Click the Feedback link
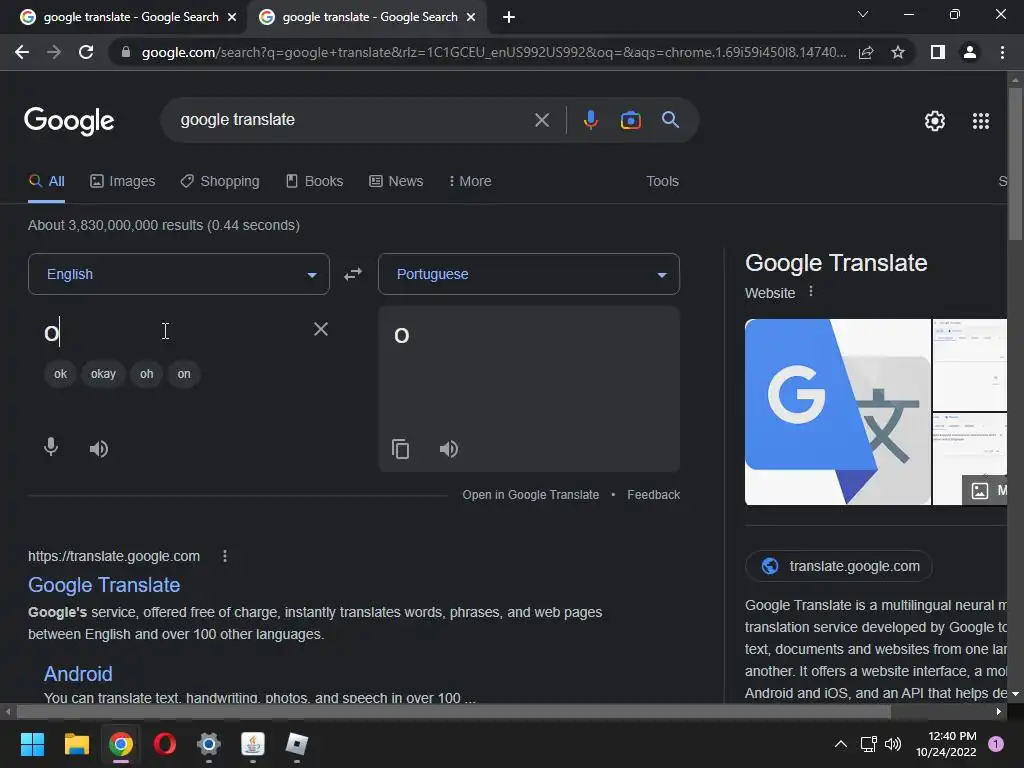Image resolution: width=1024 pixels, height=768 pixels. click(x=653, y=494)
